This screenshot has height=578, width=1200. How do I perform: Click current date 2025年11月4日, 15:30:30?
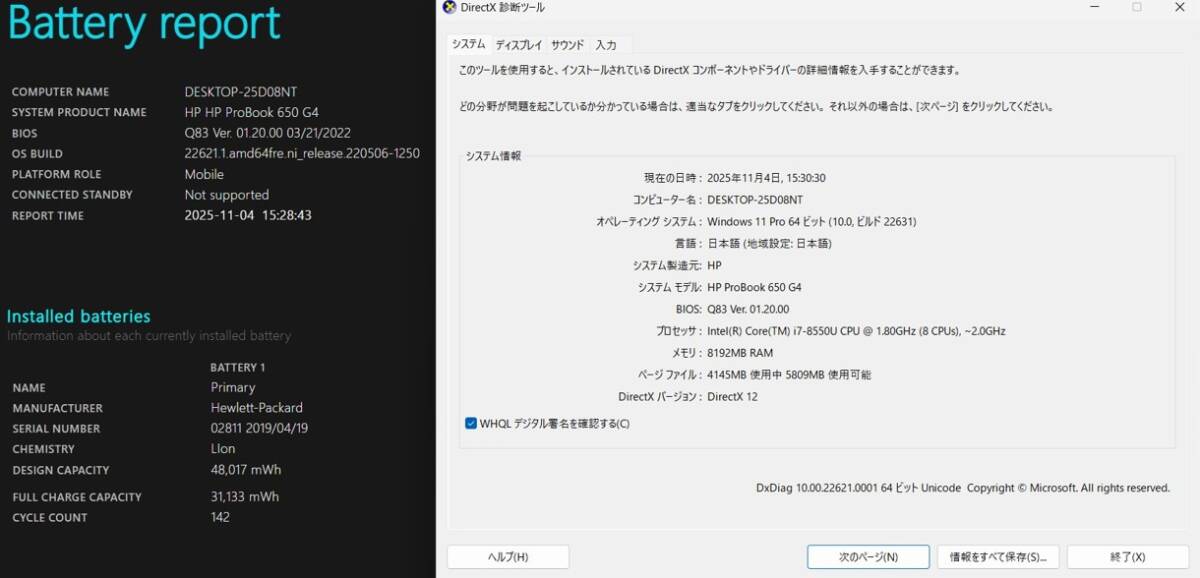coord(766,178)
